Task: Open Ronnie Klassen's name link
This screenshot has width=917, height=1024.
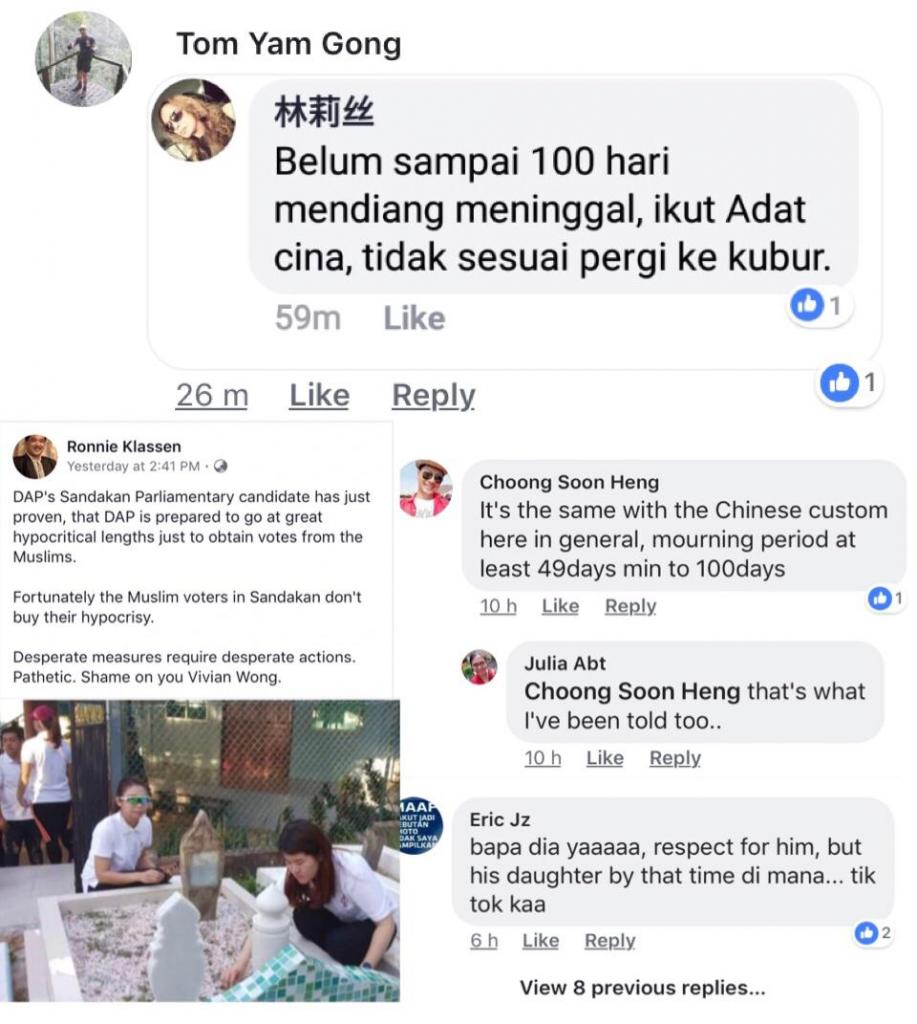Action: click(124, 447)
